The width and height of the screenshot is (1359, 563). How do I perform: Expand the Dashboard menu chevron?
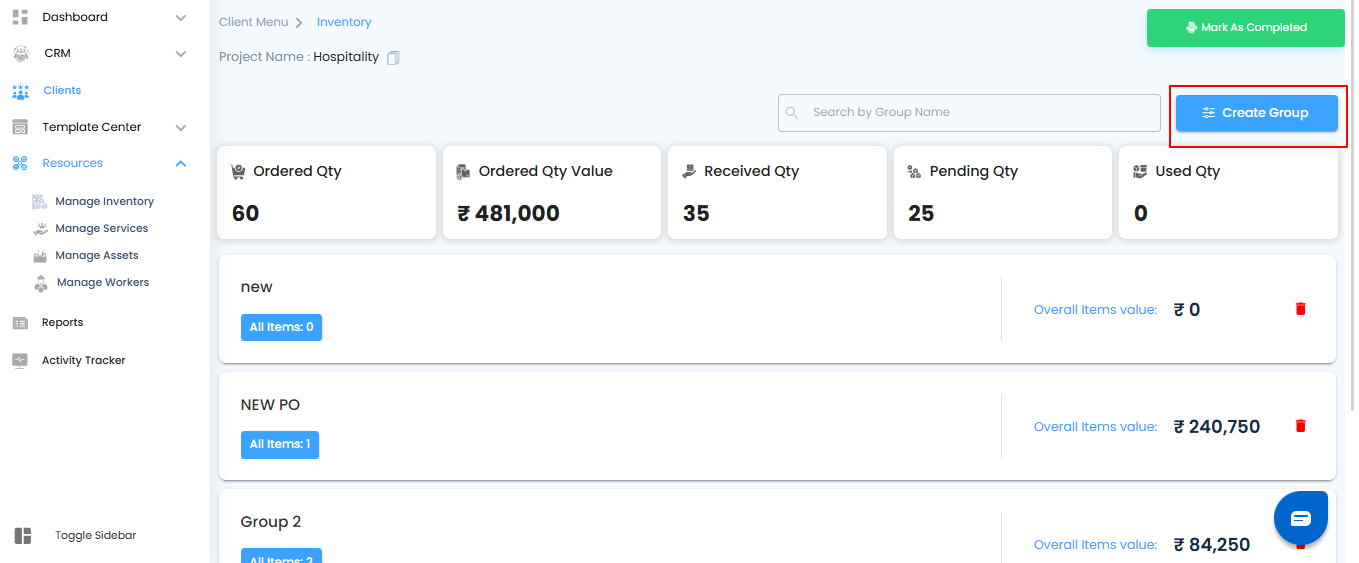181,18
